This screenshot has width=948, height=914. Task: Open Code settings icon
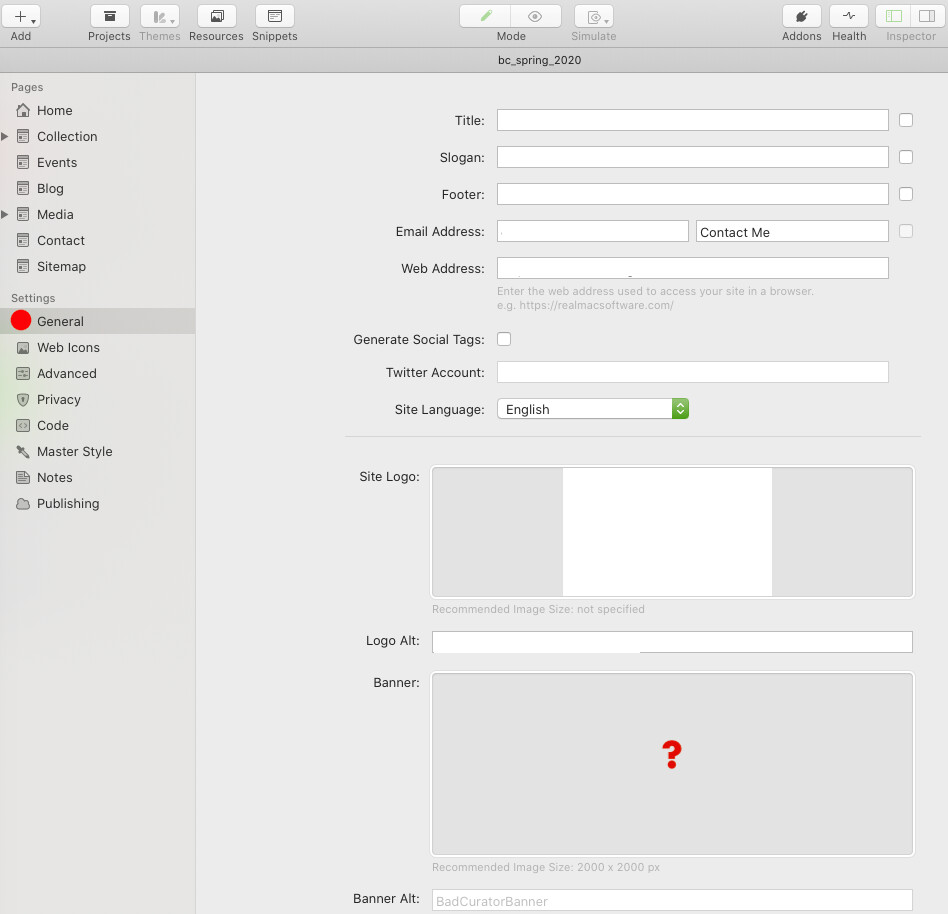click(23, 426)
